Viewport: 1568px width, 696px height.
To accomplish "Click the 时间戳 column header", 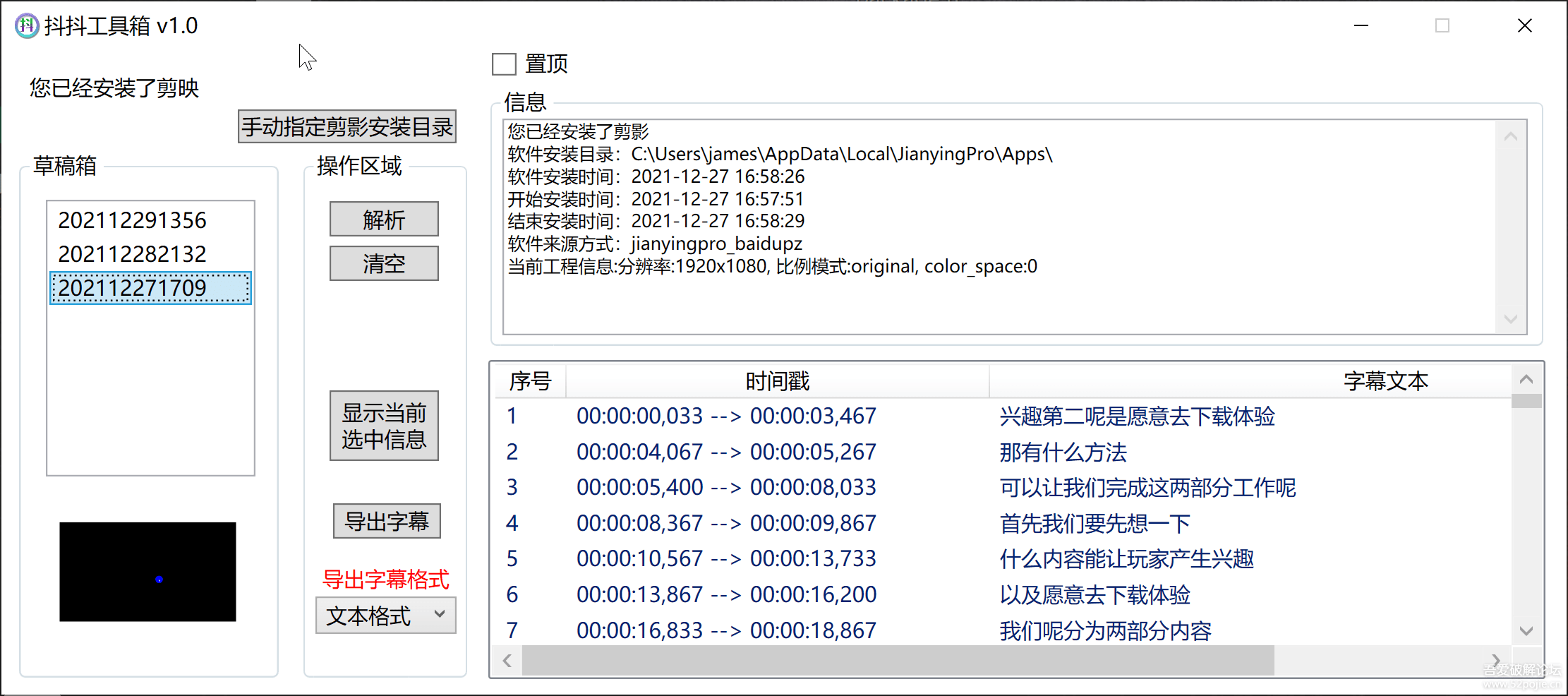I will [x=777, y=380].
